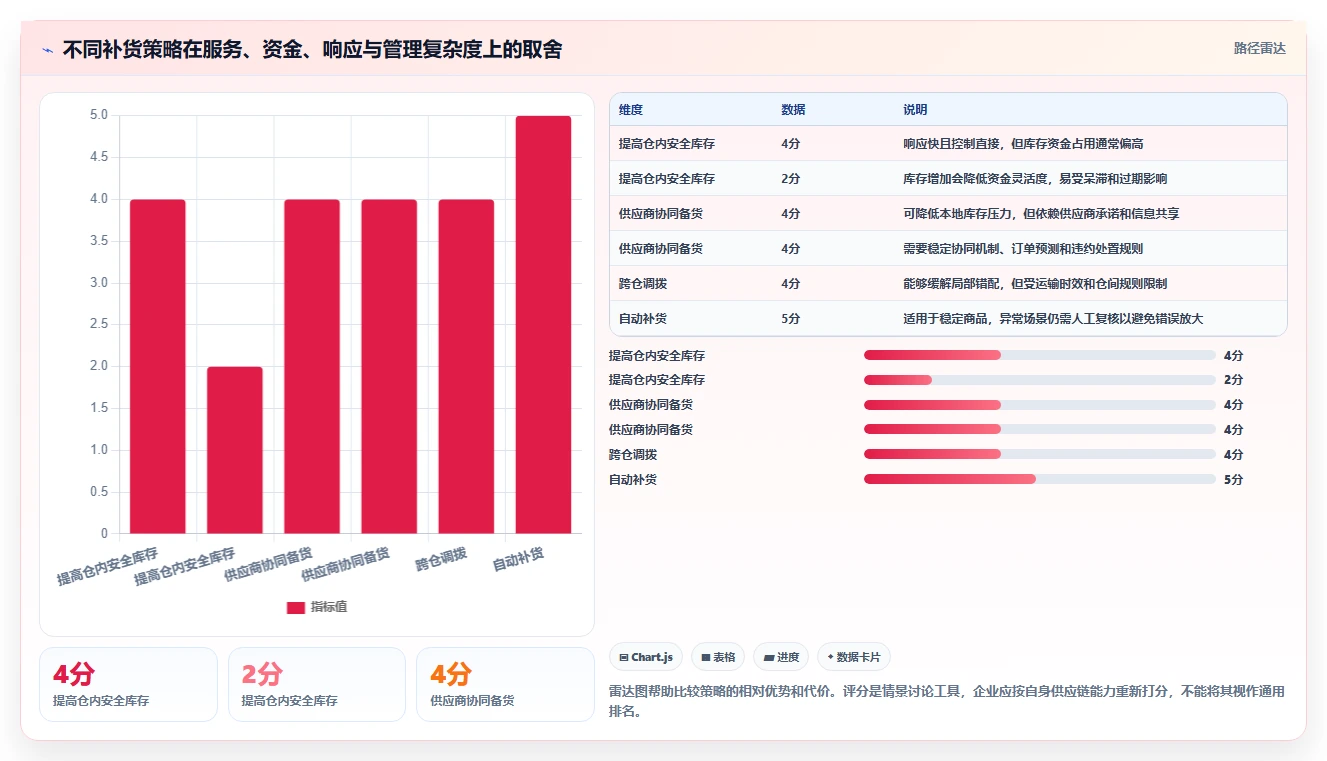Open the orange 4分 供应商协同备货 data card
The width and height of the screenshot is (1327, 761).
click(505, 684)
